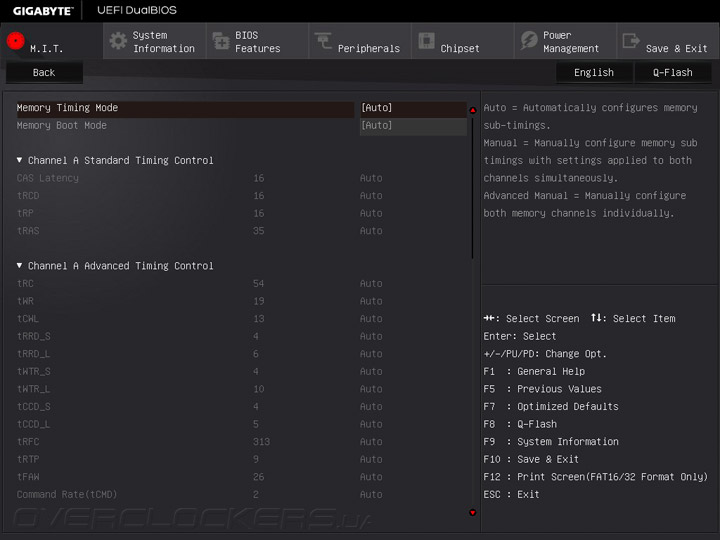Click the red M.I.T. tab icon

tap(16, 41)
